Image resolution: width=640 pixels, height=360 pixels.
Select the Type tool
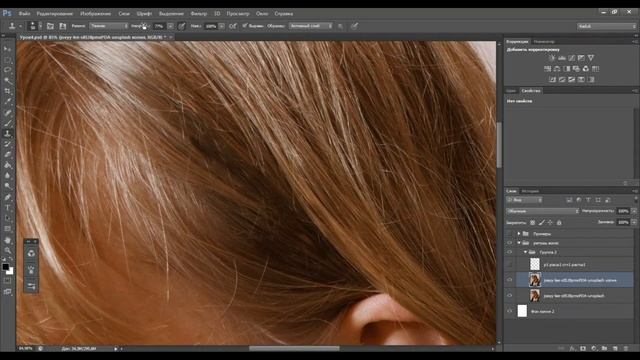click(x=7, y=208)
